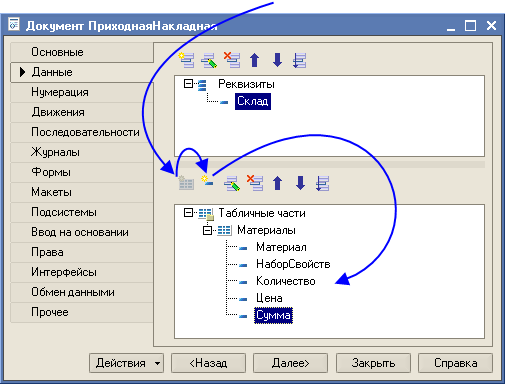Collapse the Табличные части node
Viewport: 505px width, 384px height.
point(188,213)
